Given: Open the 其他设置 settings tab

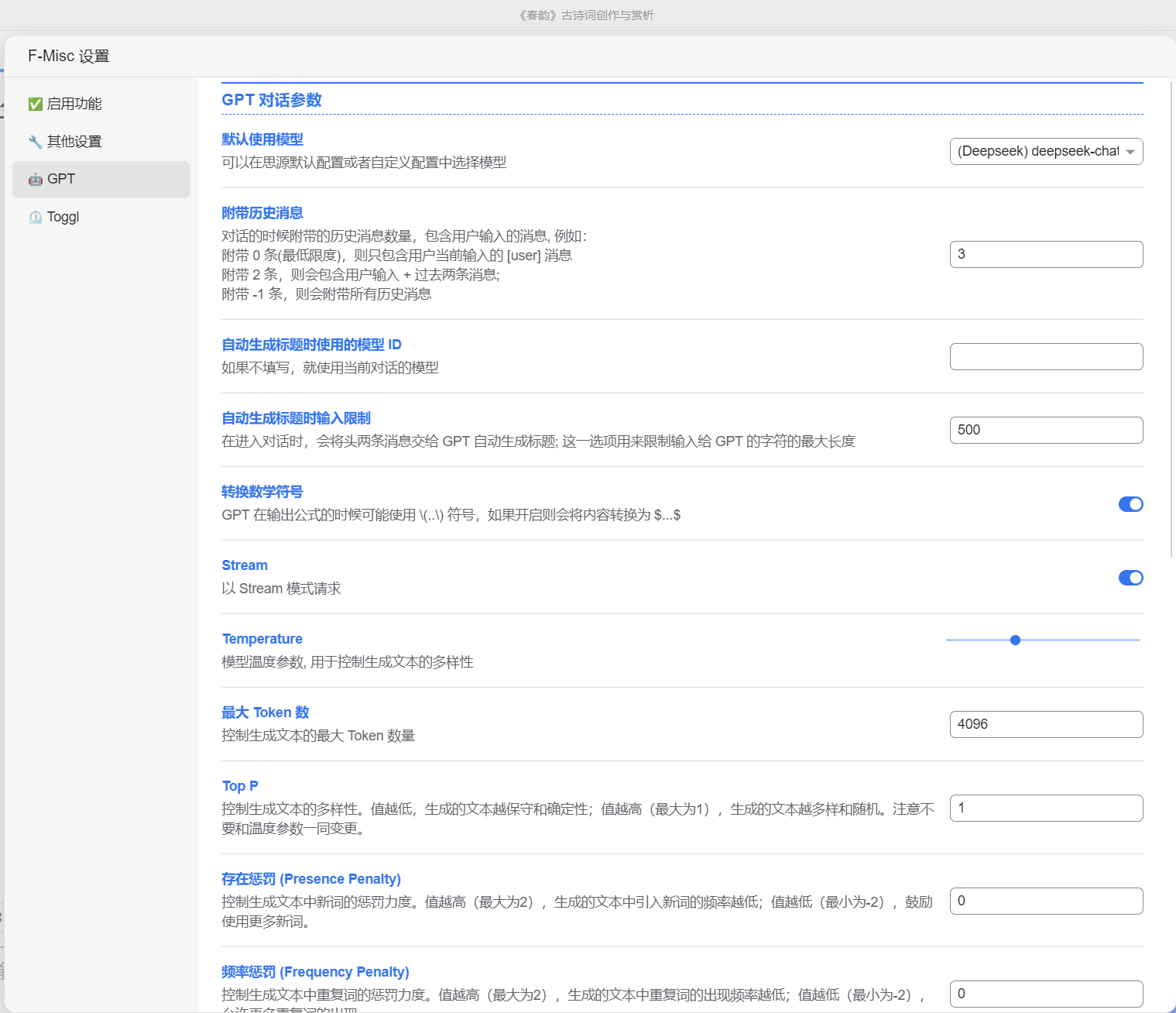Looking at the screenshot, I should [101, 142].
